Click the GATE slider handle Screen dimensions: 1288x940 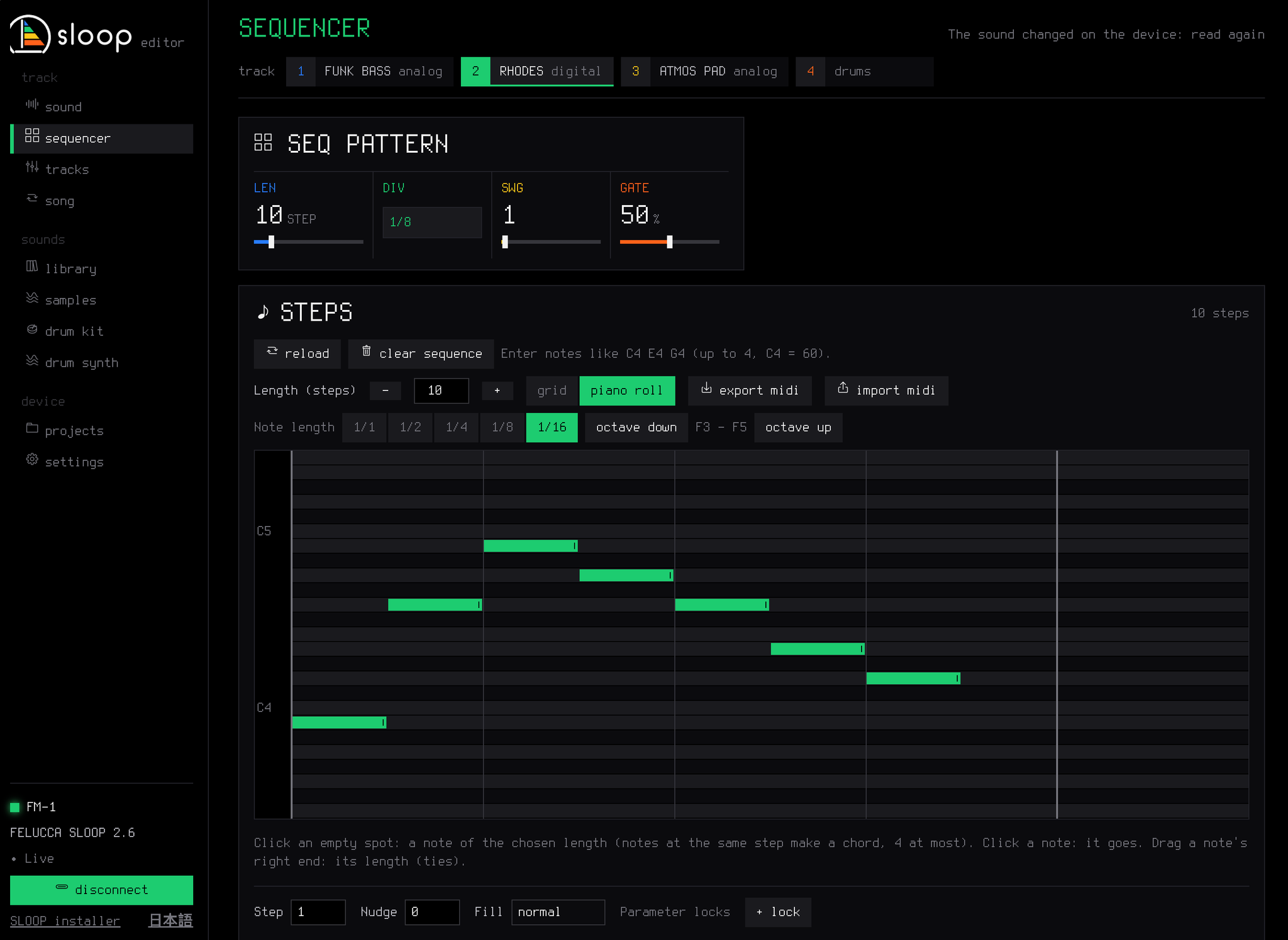[670, 242]
